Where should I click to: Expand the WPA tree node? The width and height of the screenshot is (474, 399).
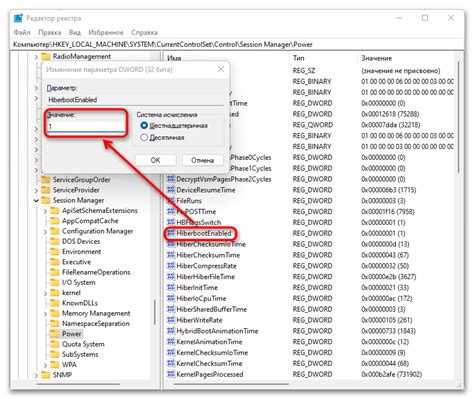point(45,365)
